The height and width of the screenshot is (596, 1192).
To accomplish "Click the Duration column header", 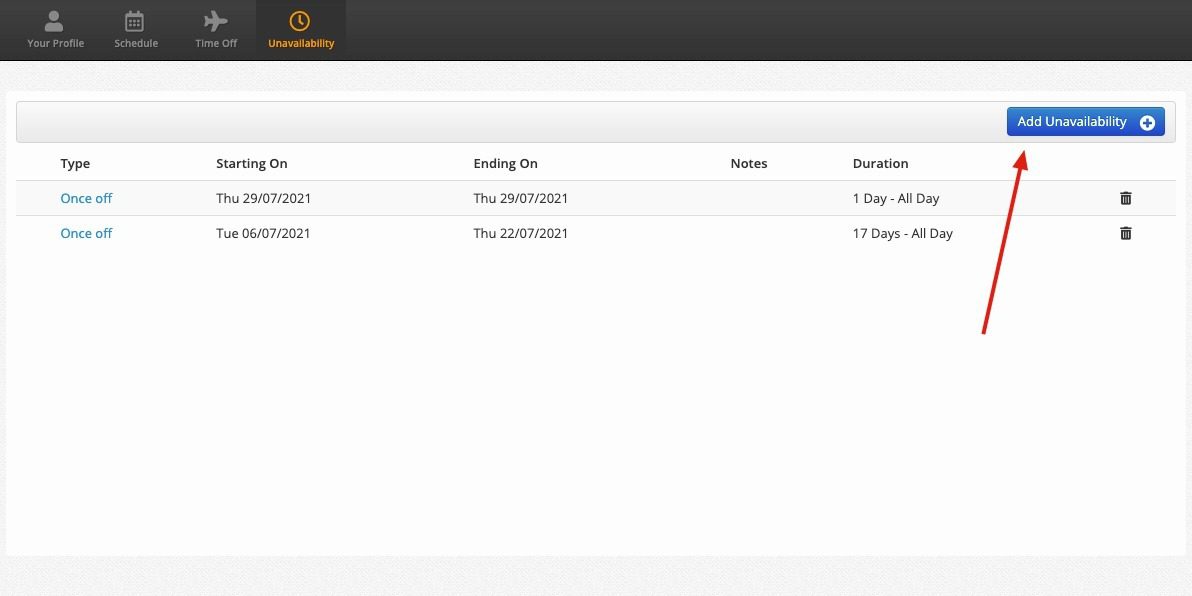I will [880, 163].
